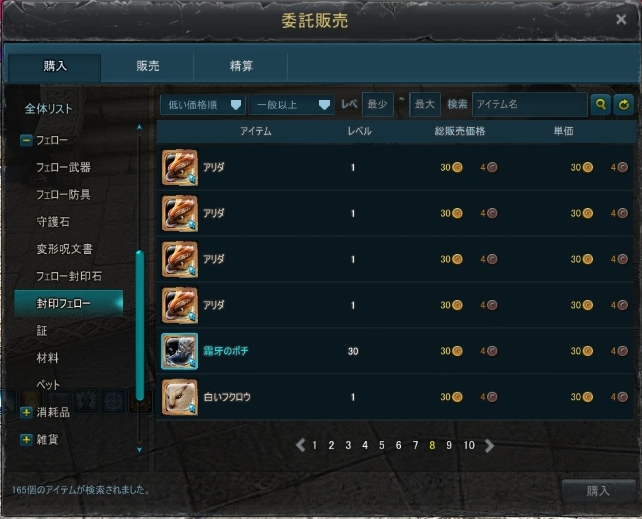Select the 霜牙のポチ wolf item icon
This screenshot has width=642, height=519.
click(180, 351)
